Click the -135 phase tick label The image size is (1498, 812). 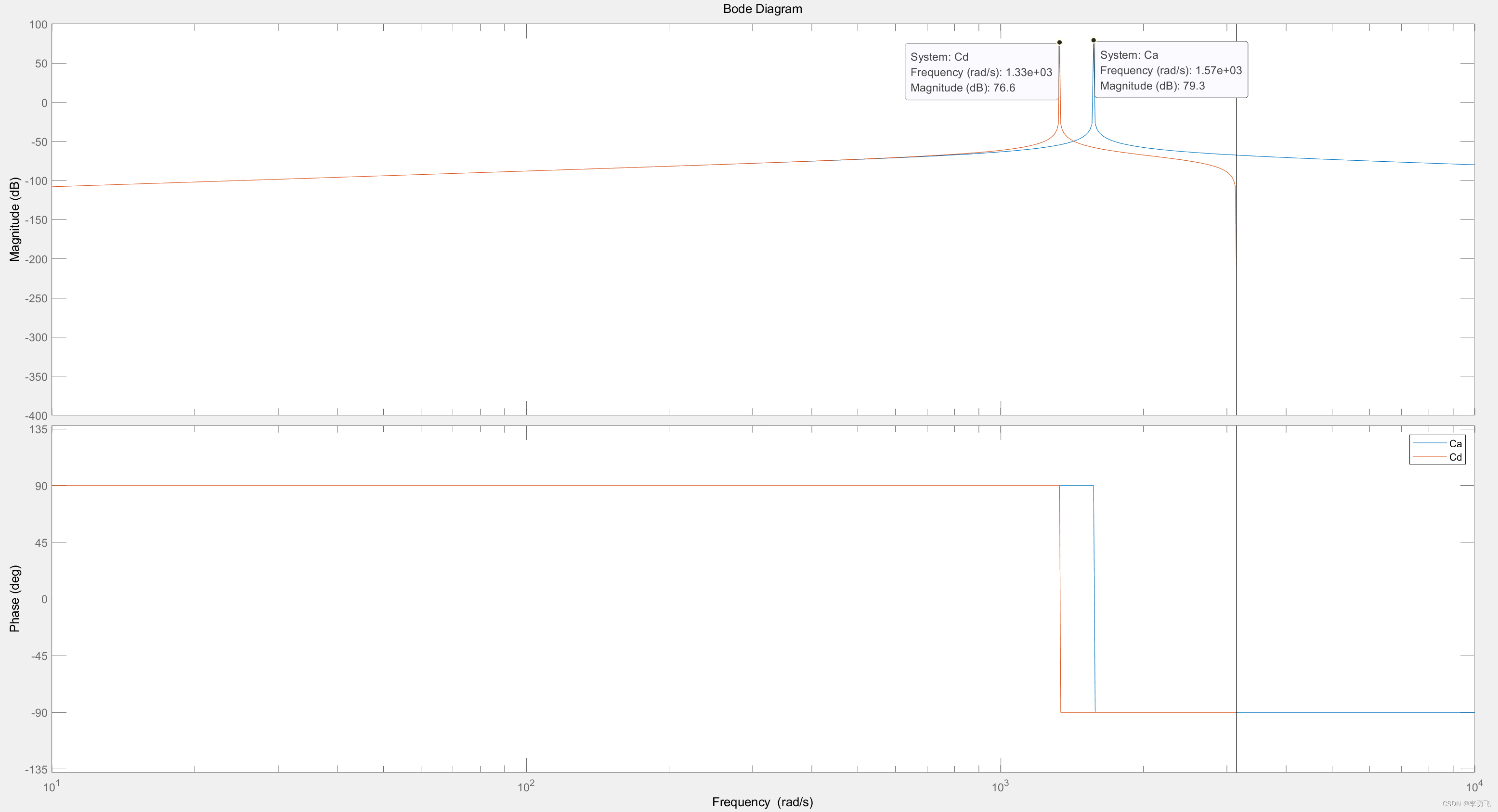tap(36, 770)
